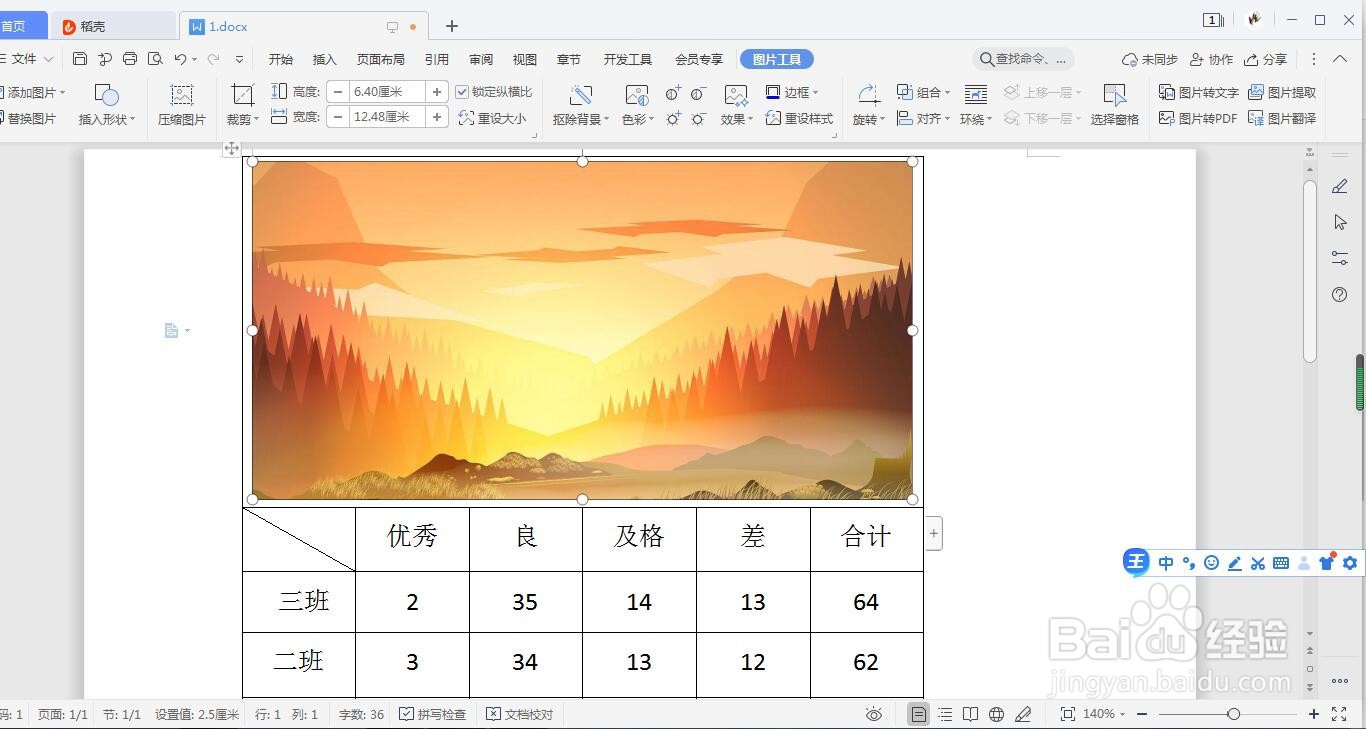
Task: Click Picture Extract (图片提取)
Action: point(1282,92)
